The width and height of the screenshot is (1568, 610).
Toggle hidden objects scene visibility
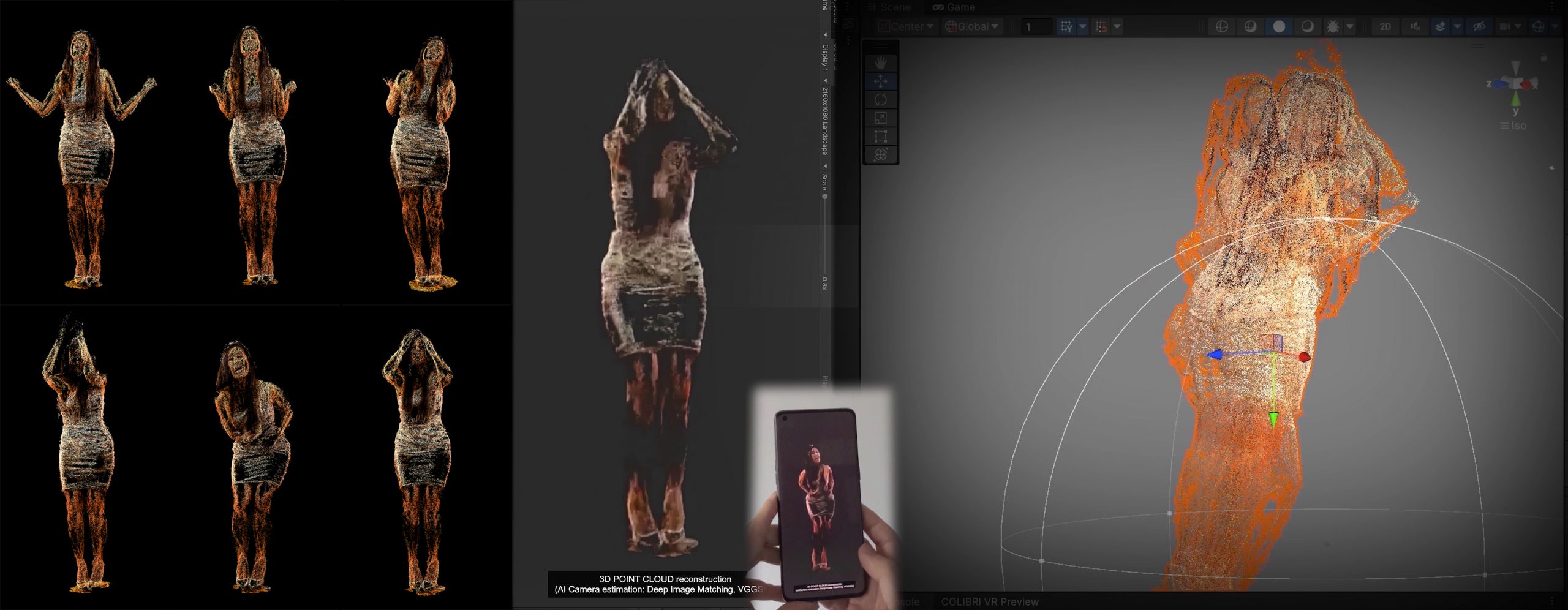(1479, 26)
